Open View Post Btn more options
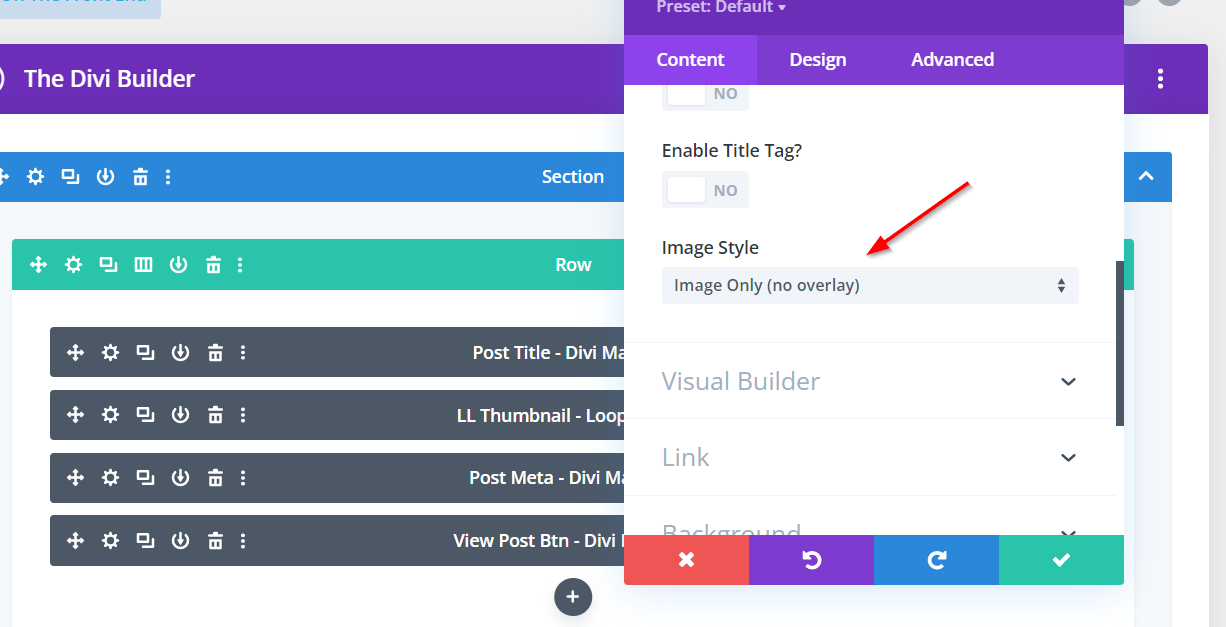 click(243, 541)
